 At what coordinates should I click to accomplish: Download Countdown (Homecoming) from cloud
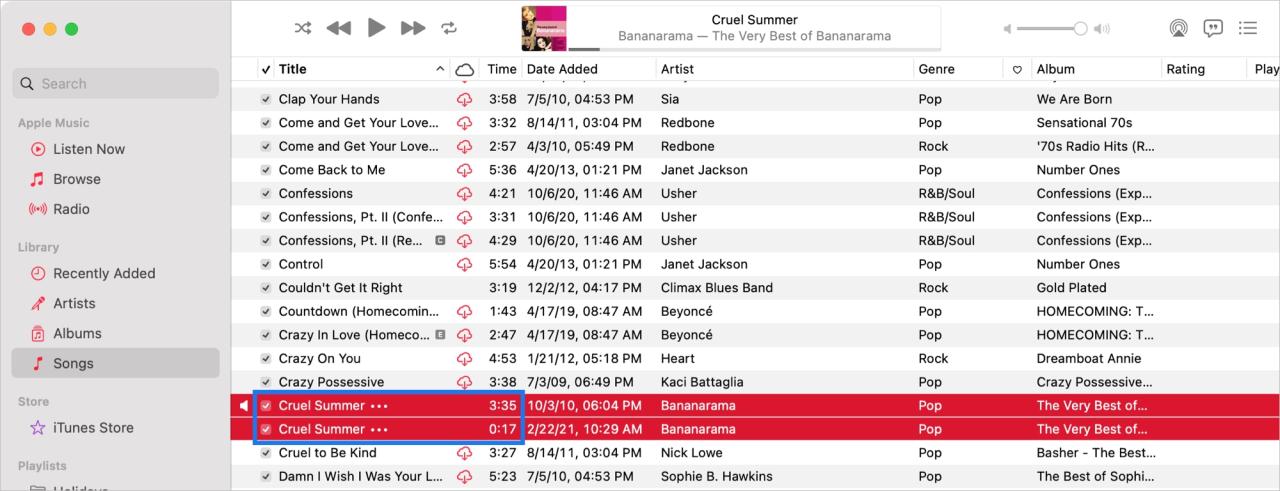464,311
